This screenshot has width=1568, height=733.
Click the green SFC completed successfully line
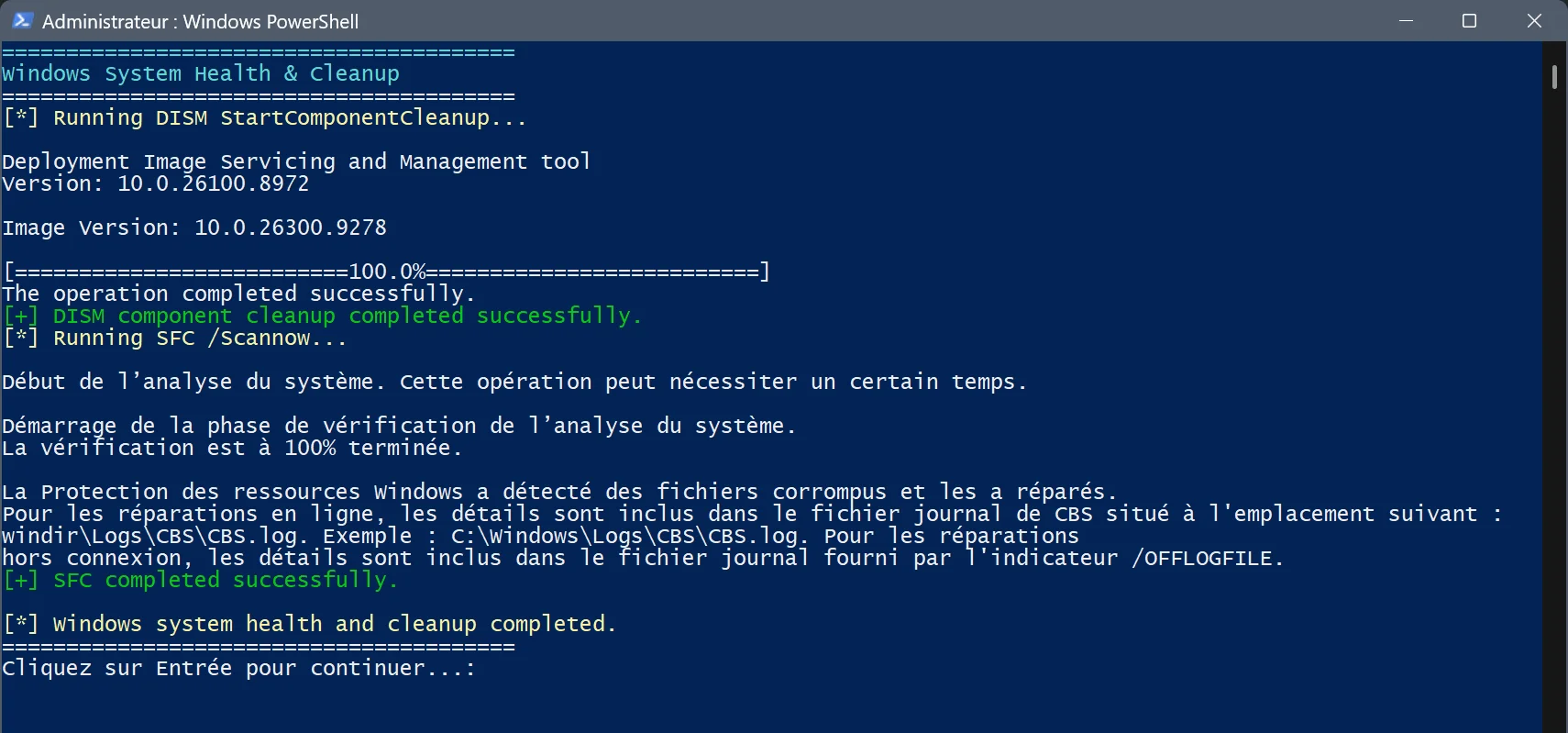pos(200,580)
